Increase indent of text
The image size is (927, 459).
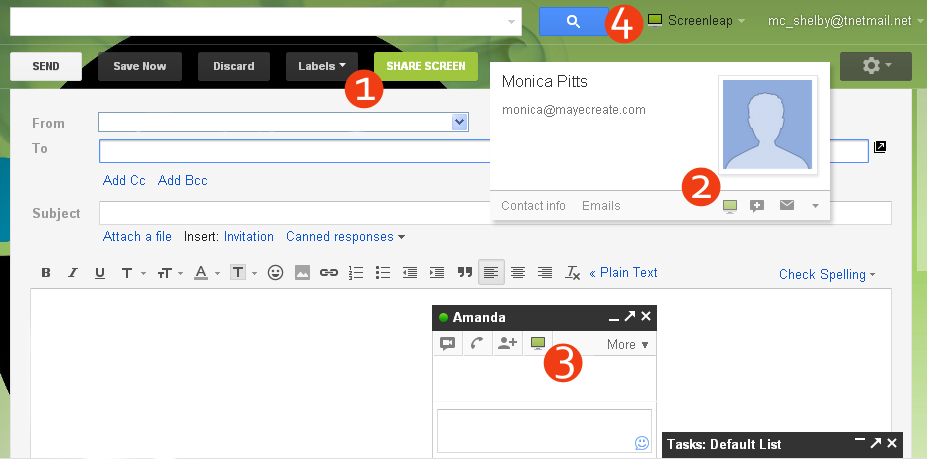[x=437, y=273]
